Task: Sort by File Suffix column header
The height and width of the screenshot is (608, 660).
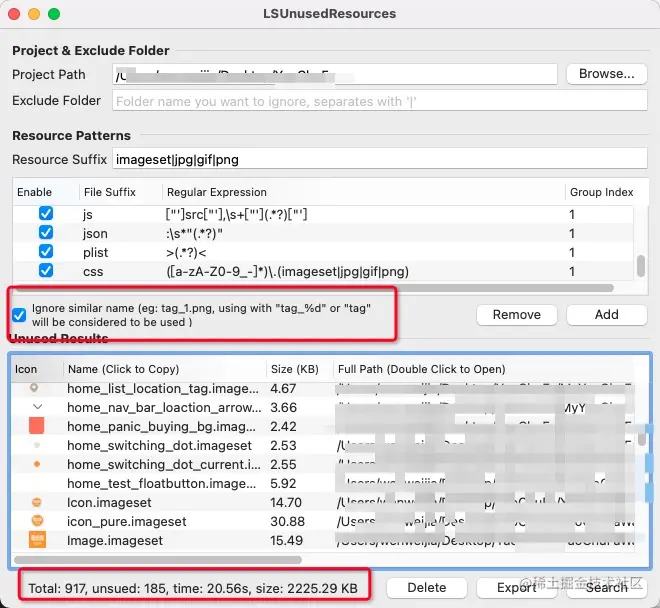Action: coord(109,192)
